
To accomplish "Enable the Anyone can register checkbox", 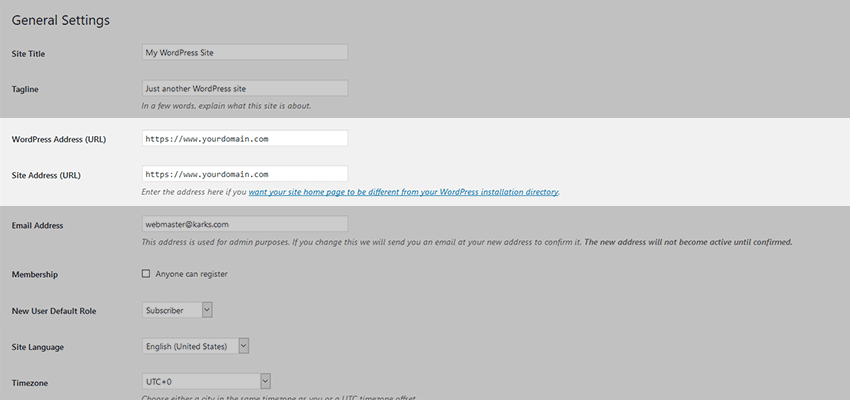I will pos(146,273).
